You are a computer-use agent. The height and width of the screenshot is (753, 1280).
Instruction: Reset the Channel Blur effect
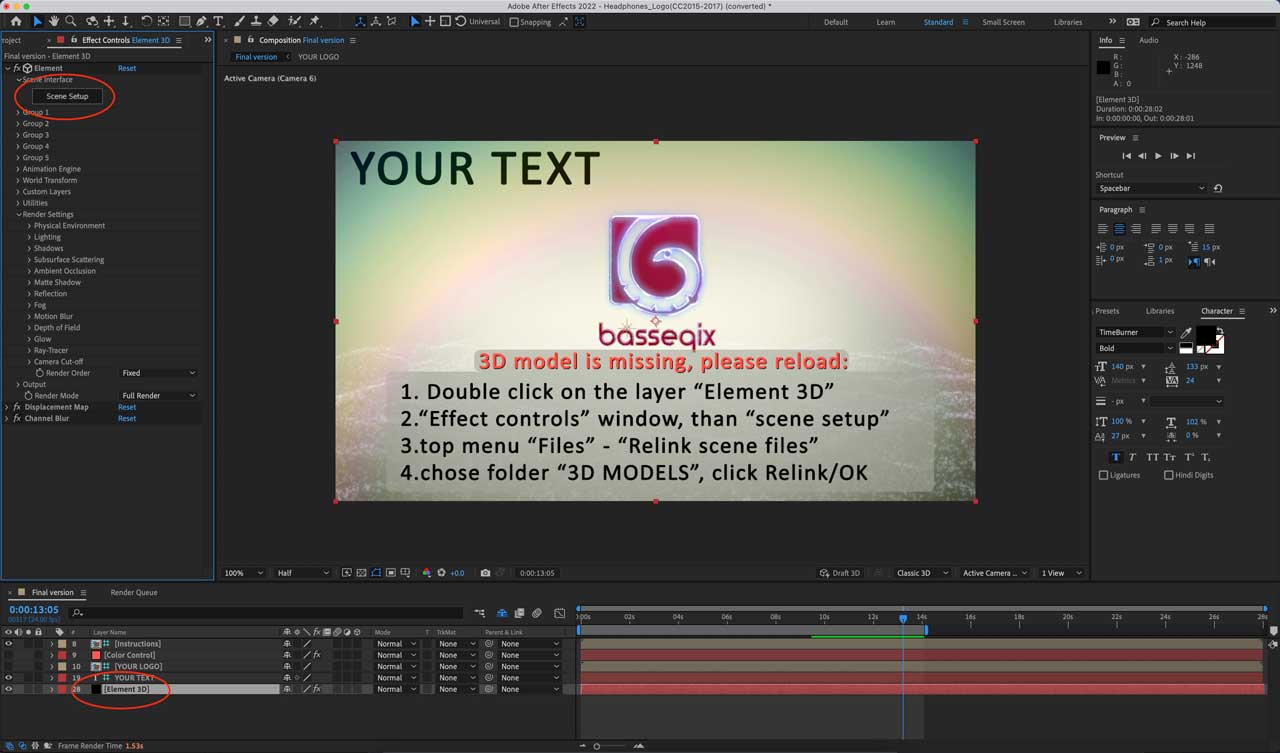click(x=127, y=419)
